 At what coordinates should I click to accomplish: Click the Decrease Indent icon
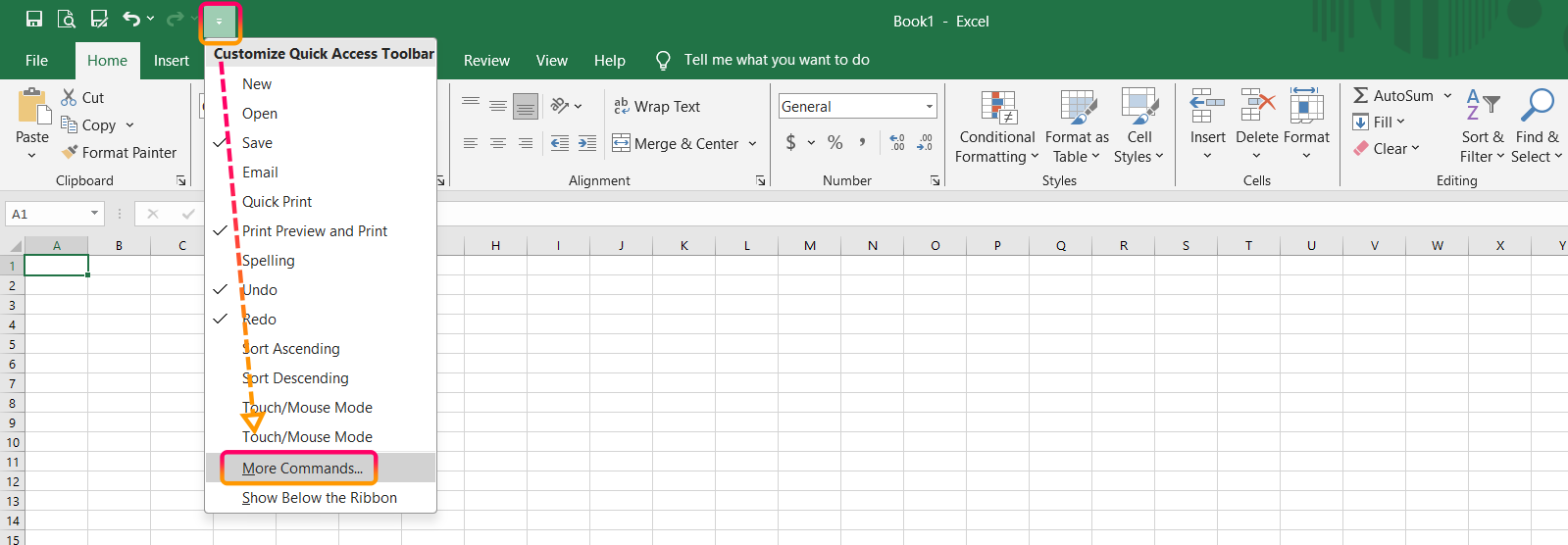click(x=560, y=143)
